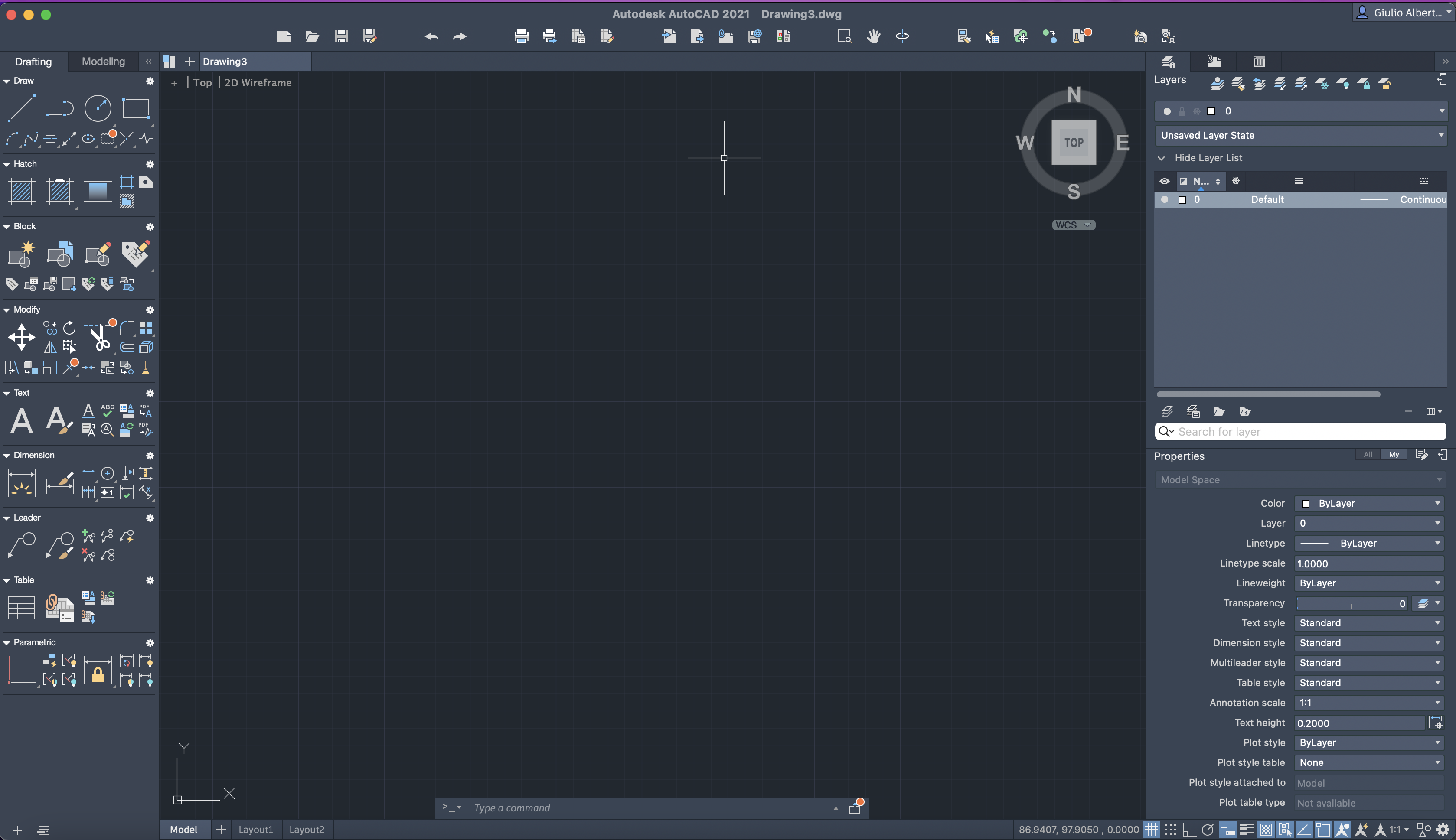The image size is (1456, 840).
Task: Toggle visibility of layer 0
Action: click(1165, 200)
